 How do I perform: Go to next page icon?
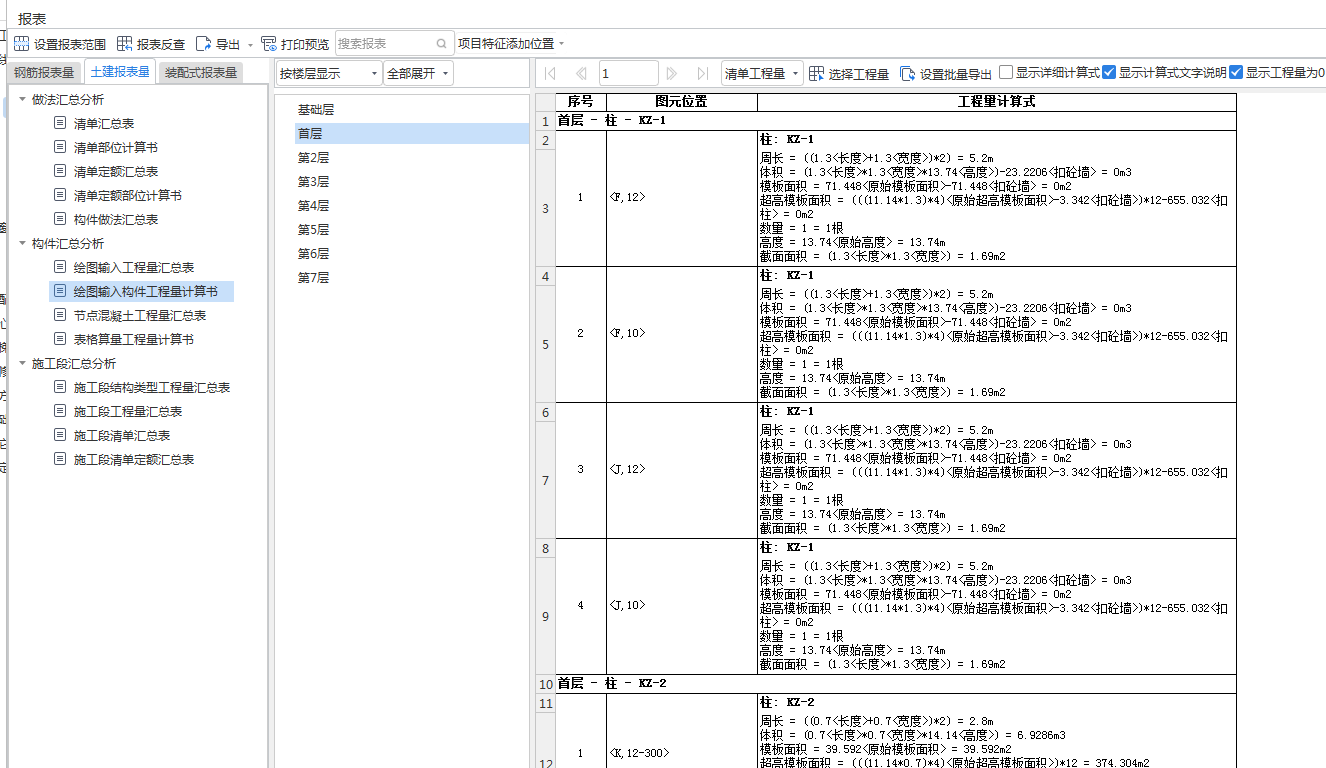pos(672,73)
